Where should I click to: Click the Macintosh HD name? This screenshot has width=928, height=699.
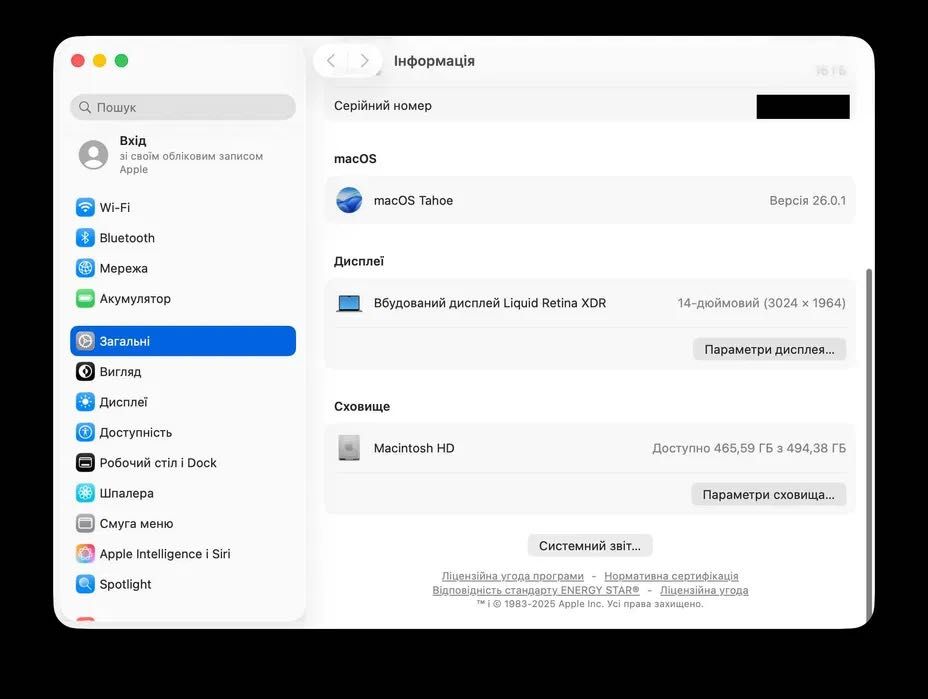point(414,448)
